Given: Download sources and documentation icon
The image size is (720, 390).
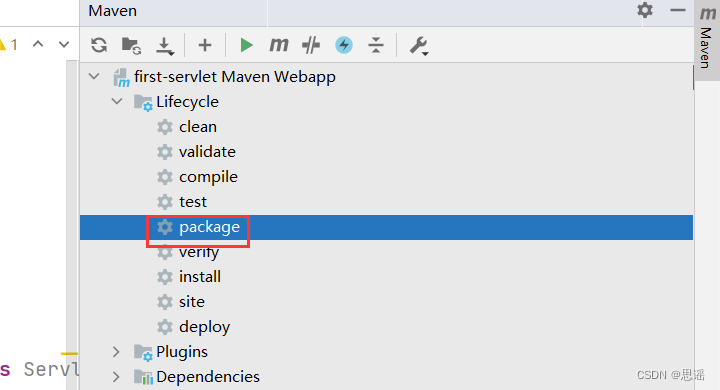Looking at the screenshot, I should [165, 46].
